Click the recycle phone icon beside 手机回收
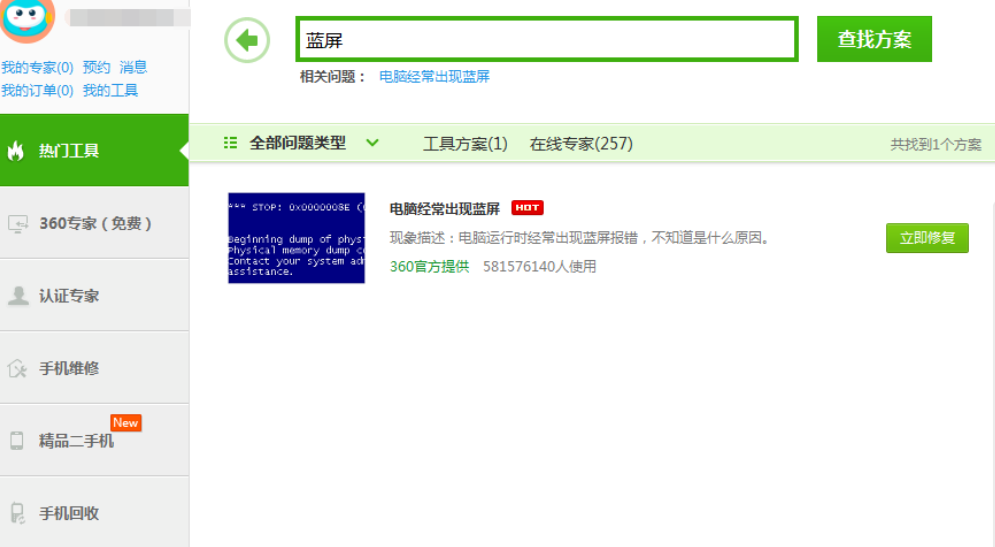Screen dimensions: 995x547 coord(17,513)
